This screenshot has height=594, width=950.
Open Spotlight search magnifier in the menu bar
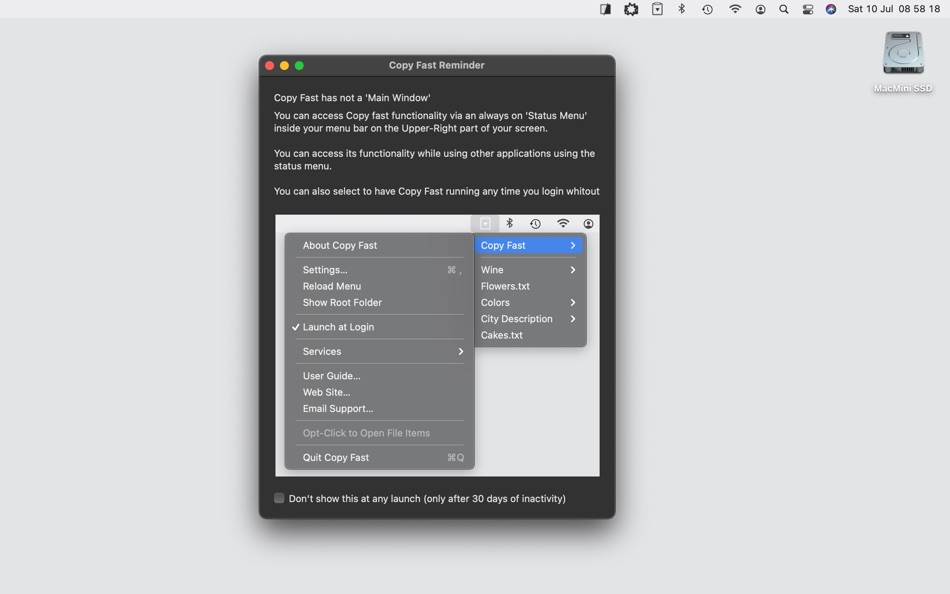coord(783,9)
